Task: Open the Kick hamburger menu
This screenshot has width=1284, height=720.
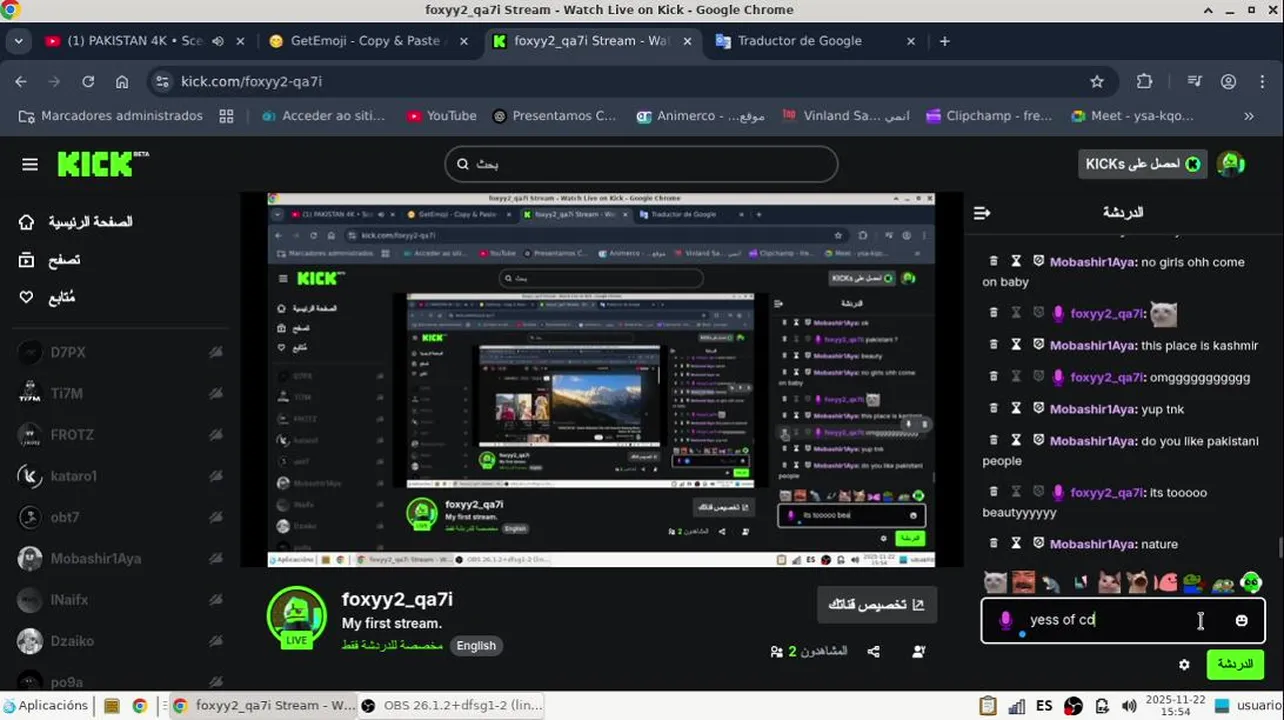Action: [x=29, y=164]
